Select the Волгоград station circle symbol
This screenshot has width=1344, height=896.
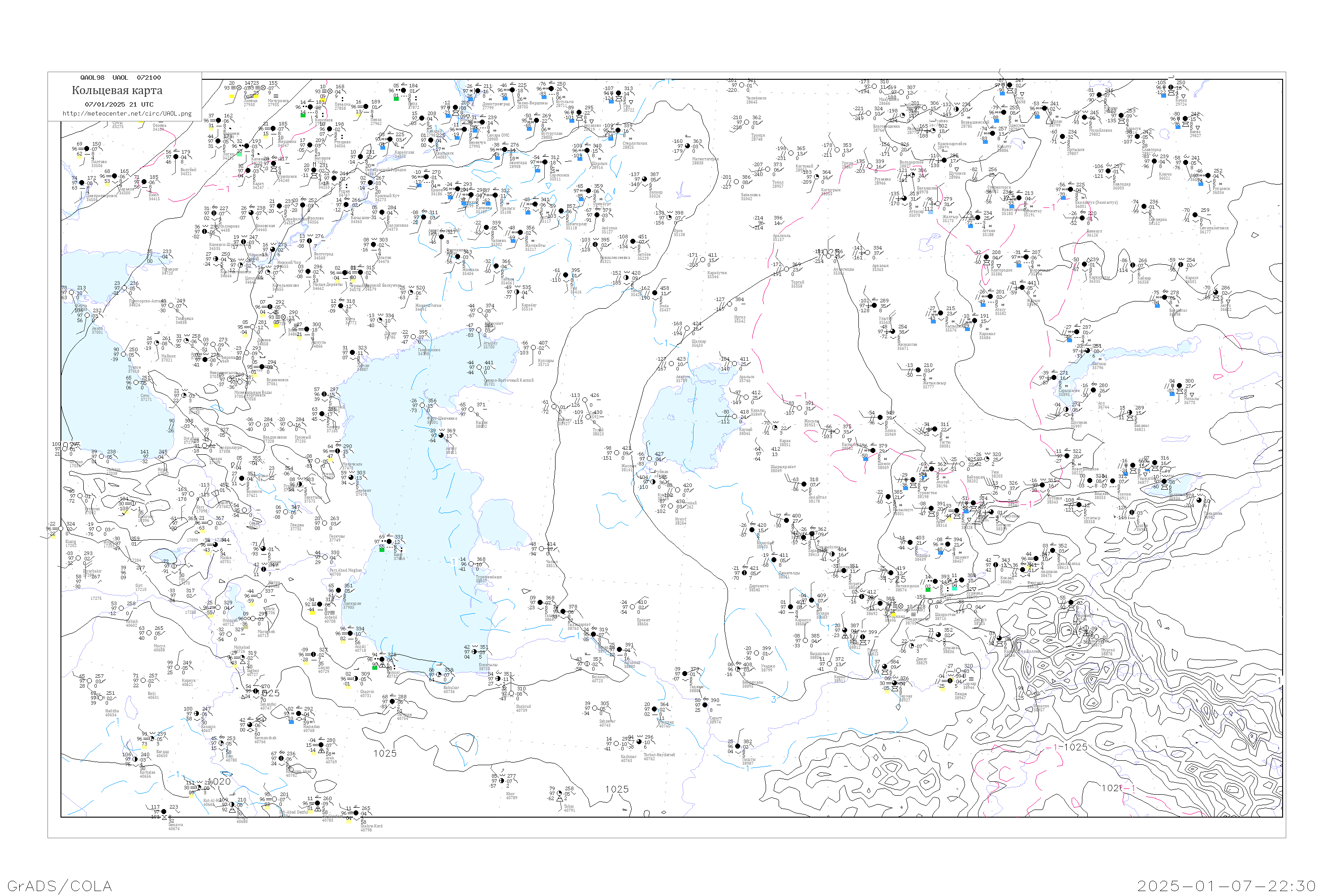pos(310,241)
